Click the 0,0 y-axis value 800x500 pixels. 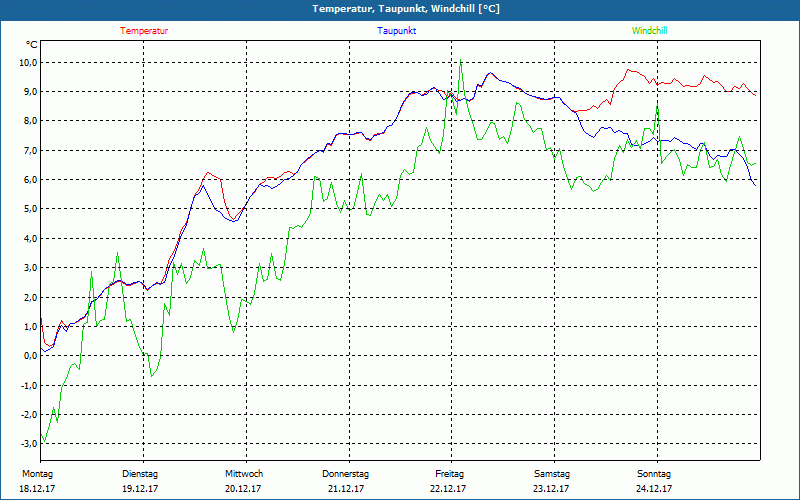point(30,356)
